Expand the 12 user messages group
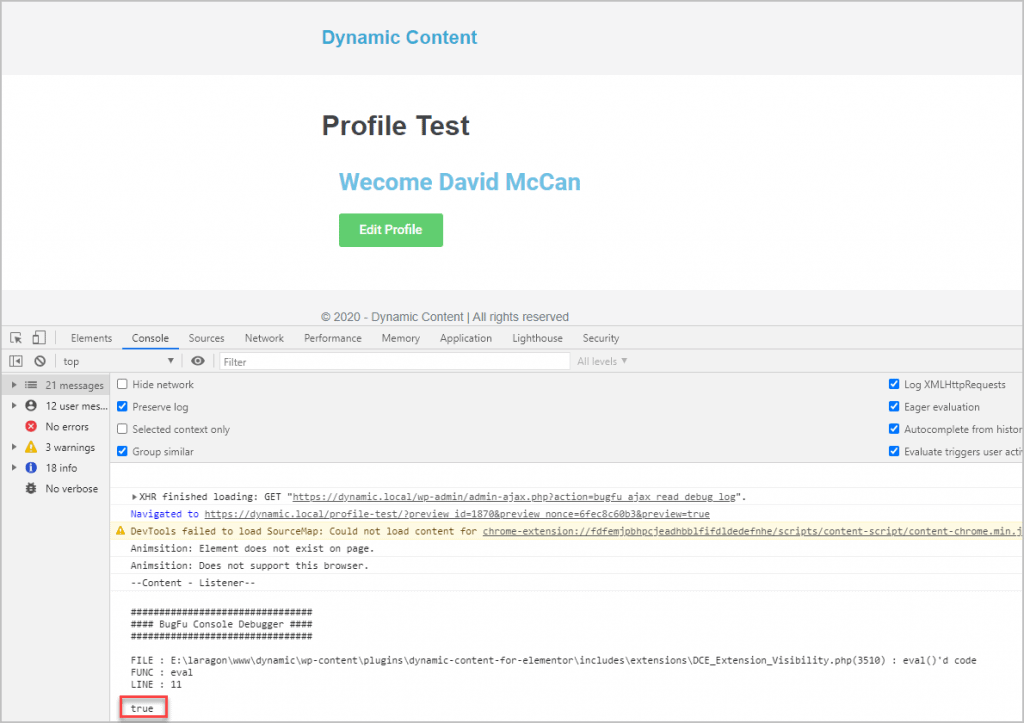This screenshot has width=1024, height=723. [x=14, y=406]
